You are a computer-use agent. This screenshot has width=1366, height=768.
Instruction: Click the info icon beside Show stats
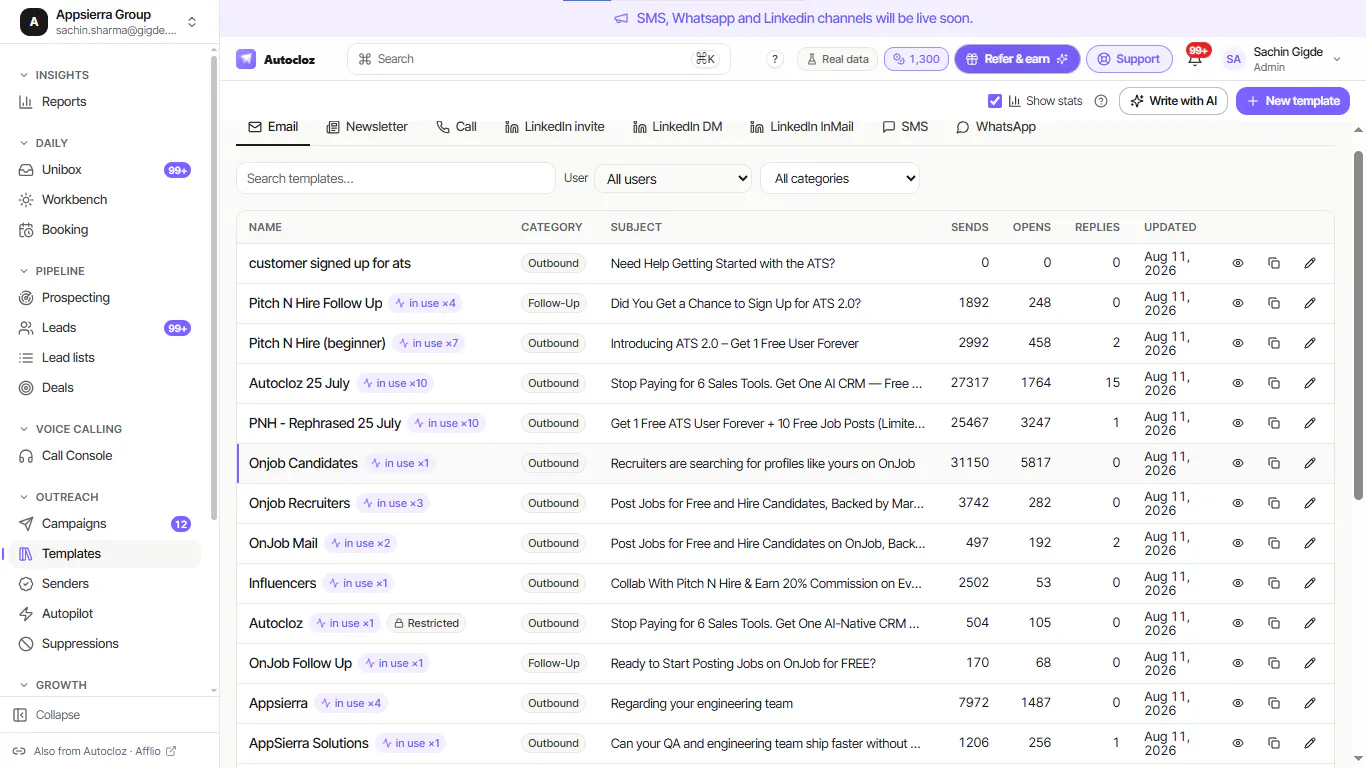1101,101
